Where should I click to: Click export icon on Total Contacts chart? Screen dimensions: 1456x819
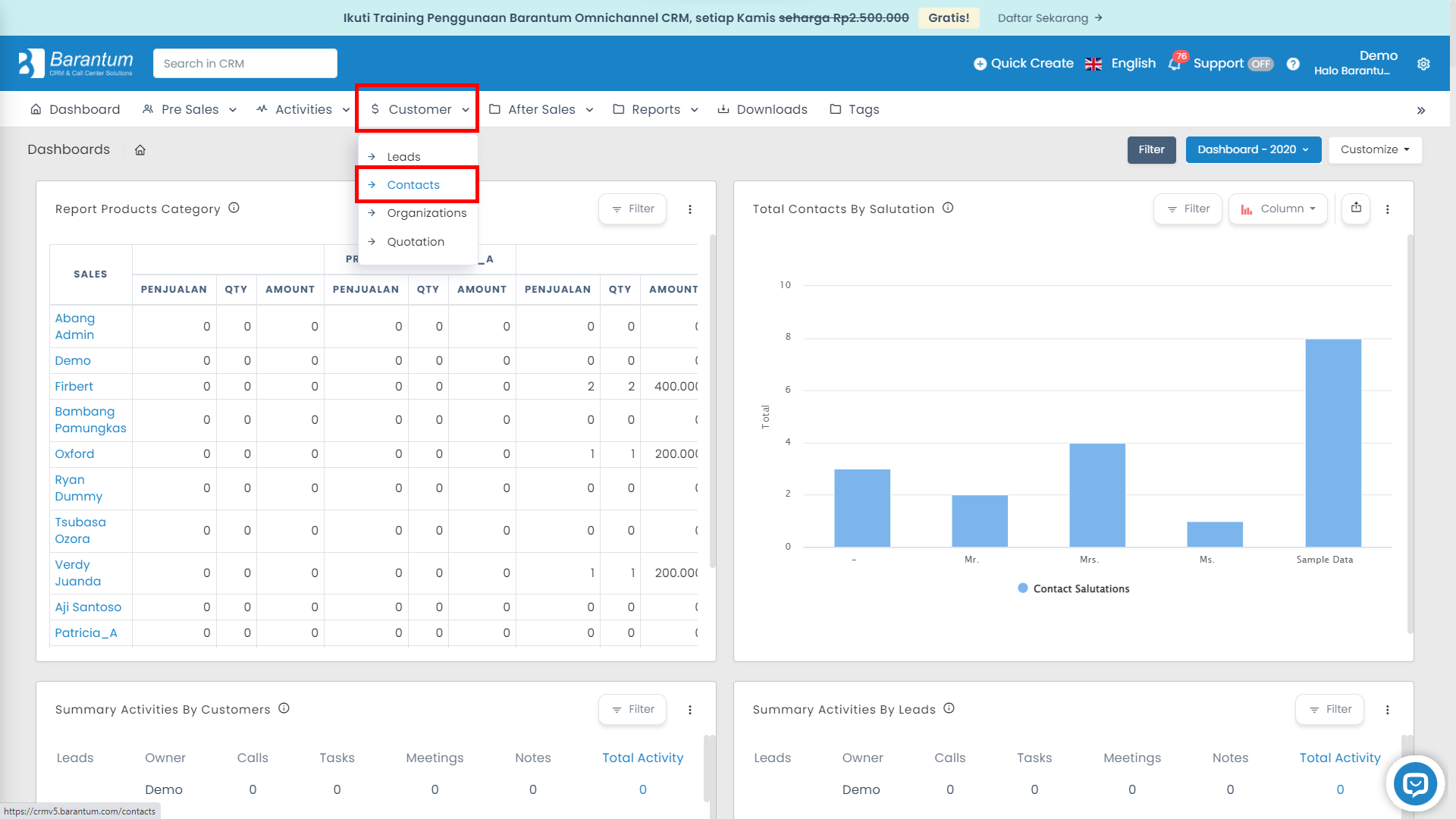click(1356, 208)
